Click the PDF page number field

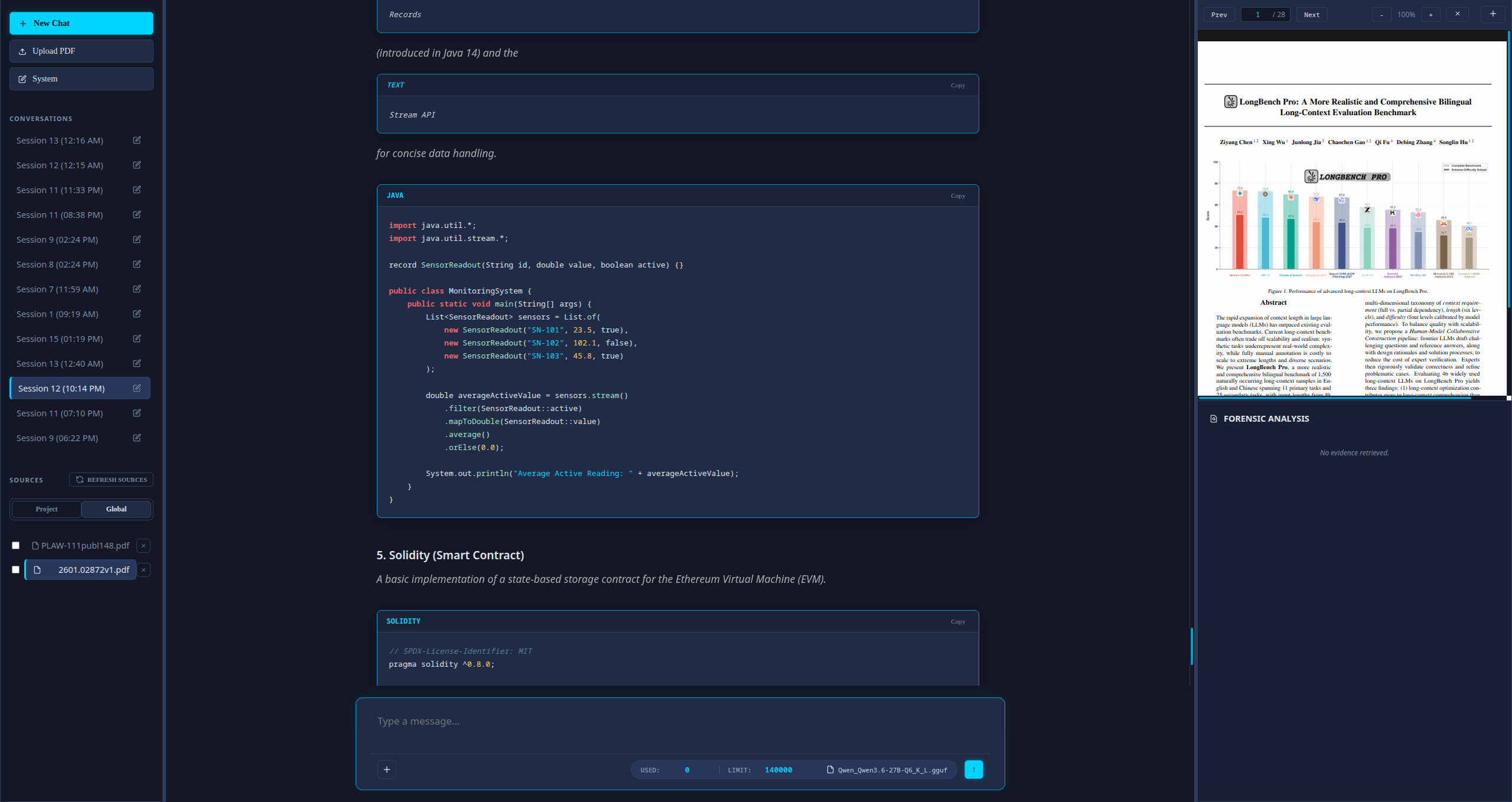[x=1257, y=15]
